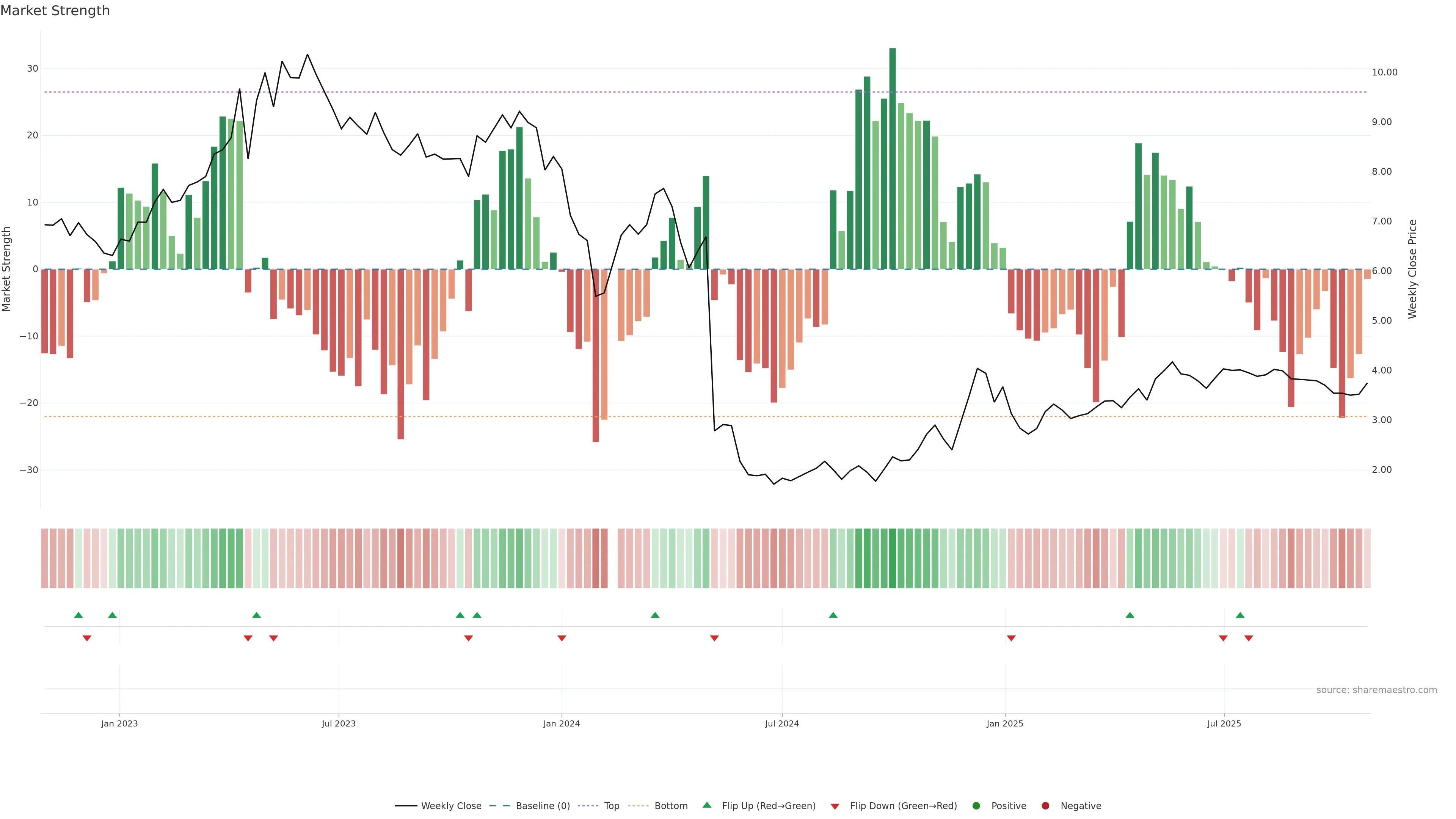1456x819 pixels.
Task: Click the -30 left axis tick label
Action: (x=29, y=470)
